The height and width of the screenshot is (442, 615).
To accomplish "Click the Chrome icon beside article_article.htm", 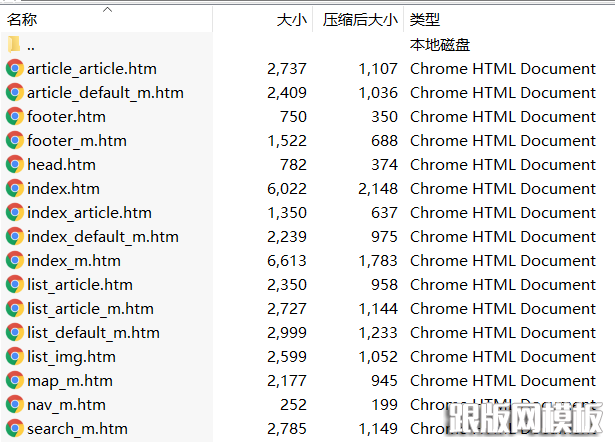I will 15,69.
